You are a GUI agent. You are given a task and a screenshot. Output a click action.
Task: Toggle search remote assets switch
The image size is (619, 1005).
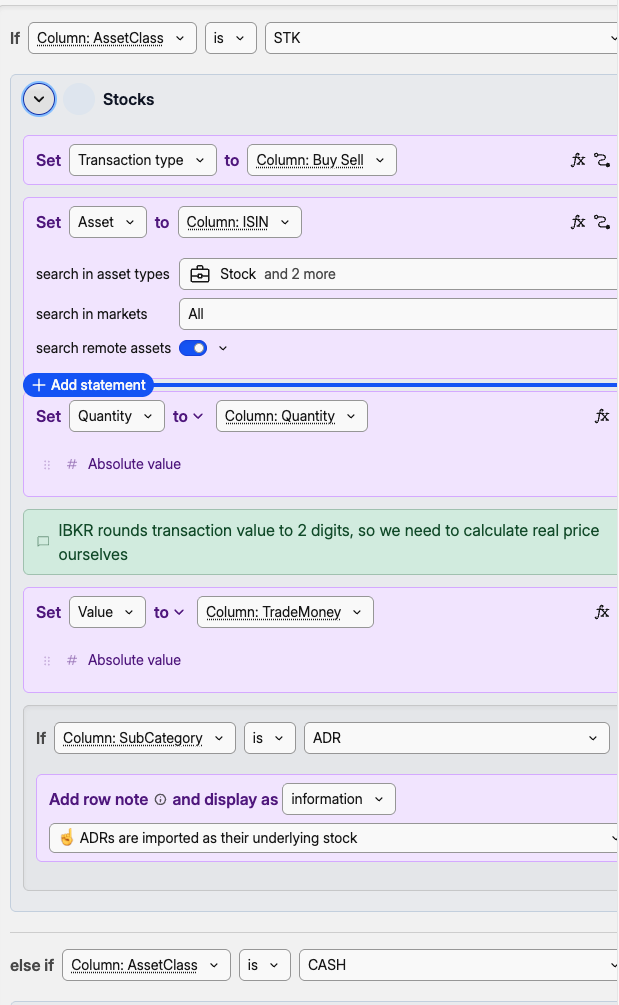click(x=193, y=348)
